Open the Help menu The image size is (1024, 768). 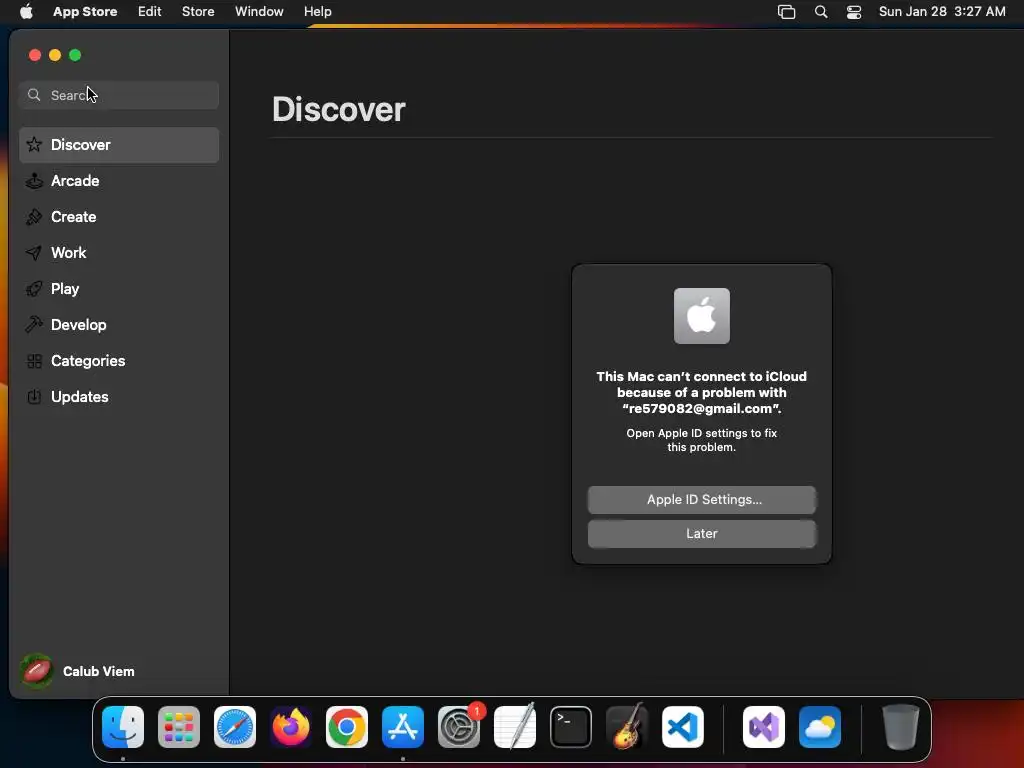tap(317, 11)
